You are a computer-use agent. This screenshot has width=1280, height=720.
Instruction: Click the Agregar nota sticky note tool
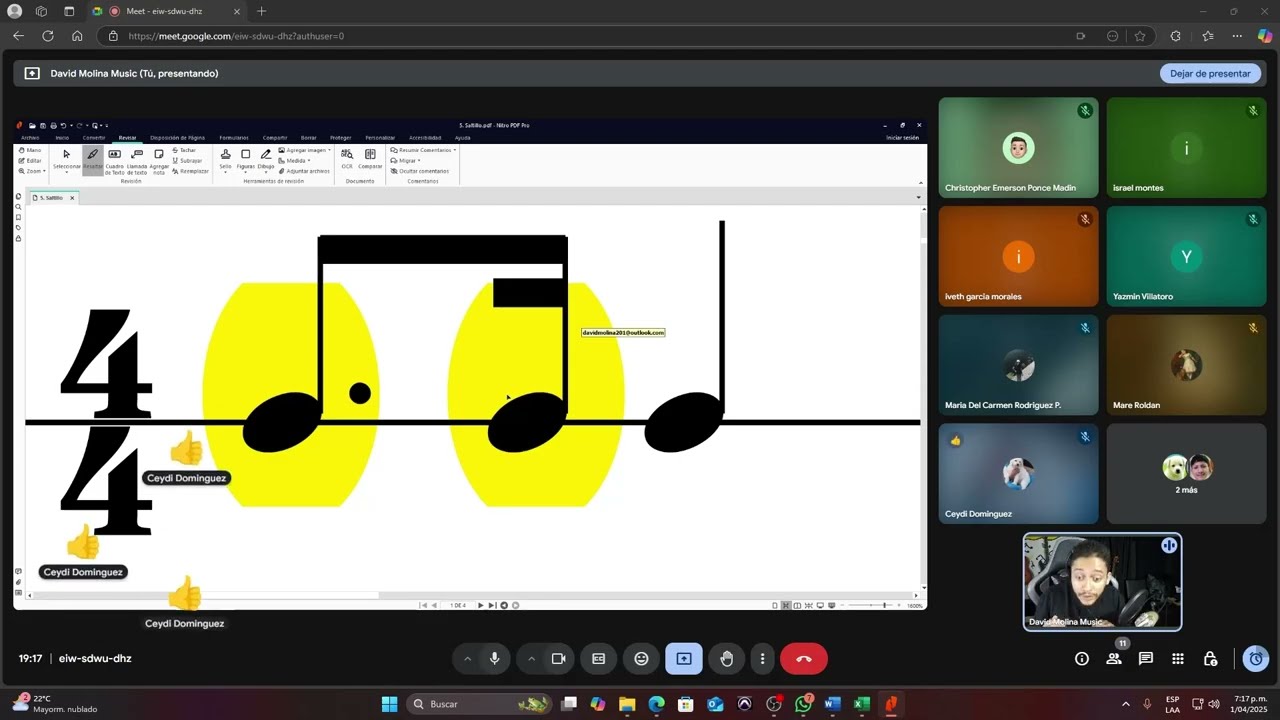(159, 160)
